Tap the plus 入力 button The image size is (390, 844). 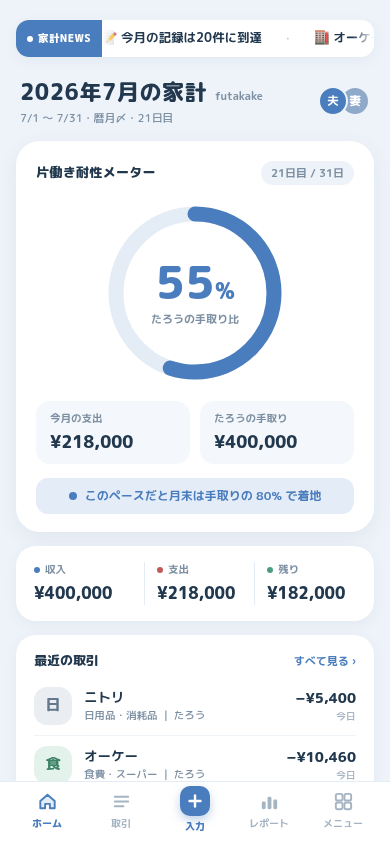click(x=195, y=801)
